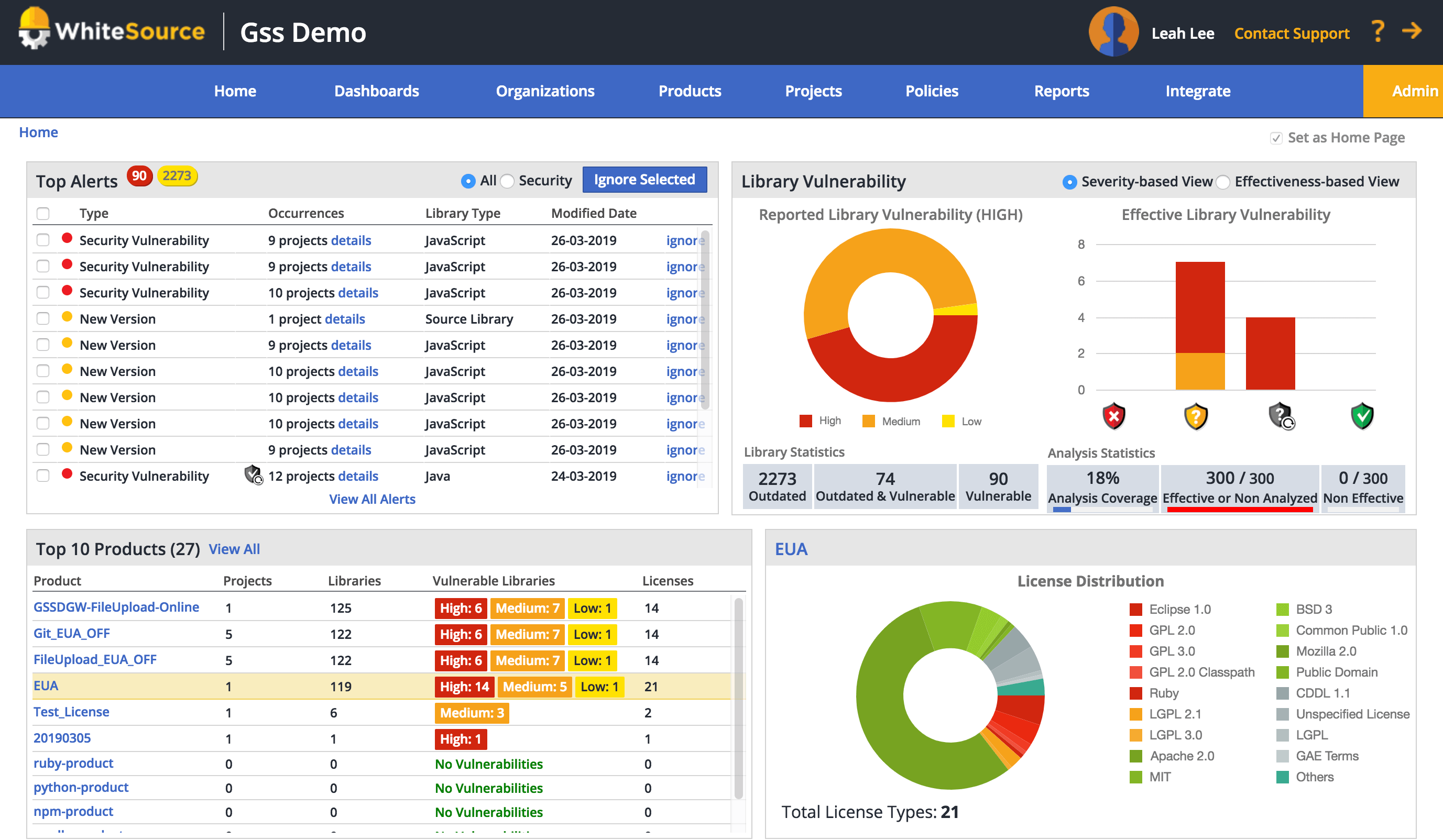This screenshot has width=1443, height=840.
Task: Open Leah Lee user avatar
Action: click(x=1113, y=32)
